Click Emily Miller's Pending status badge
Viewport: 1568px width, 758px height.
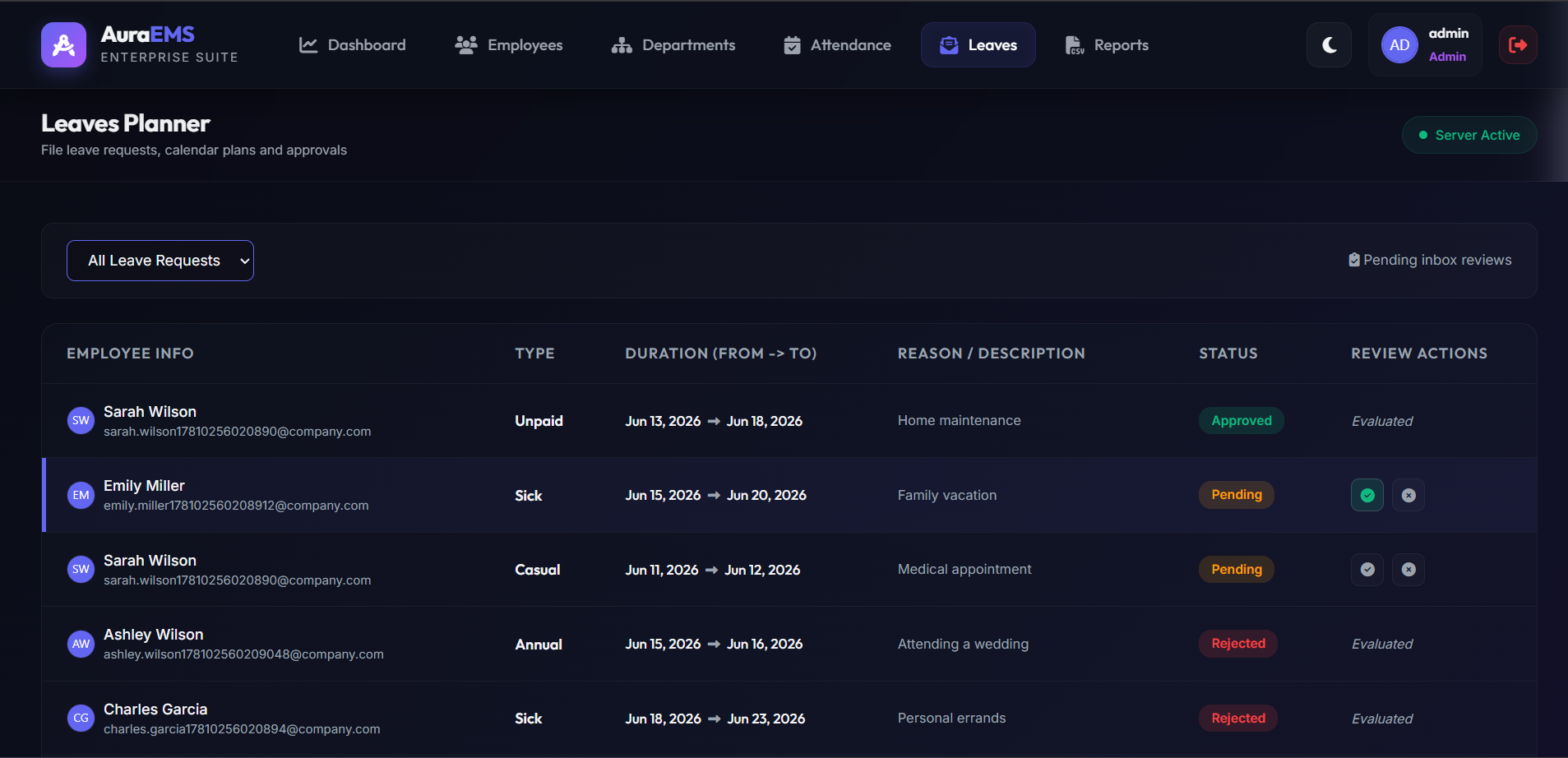click(x=1237, y=495)
